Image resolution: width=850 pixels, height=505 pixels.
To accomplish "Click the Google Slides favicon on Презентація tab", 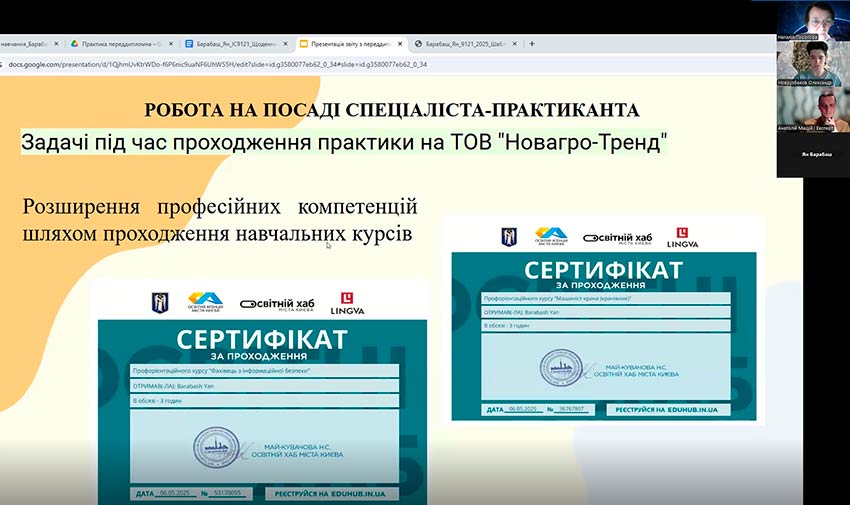I will click(x=304, y=44).
